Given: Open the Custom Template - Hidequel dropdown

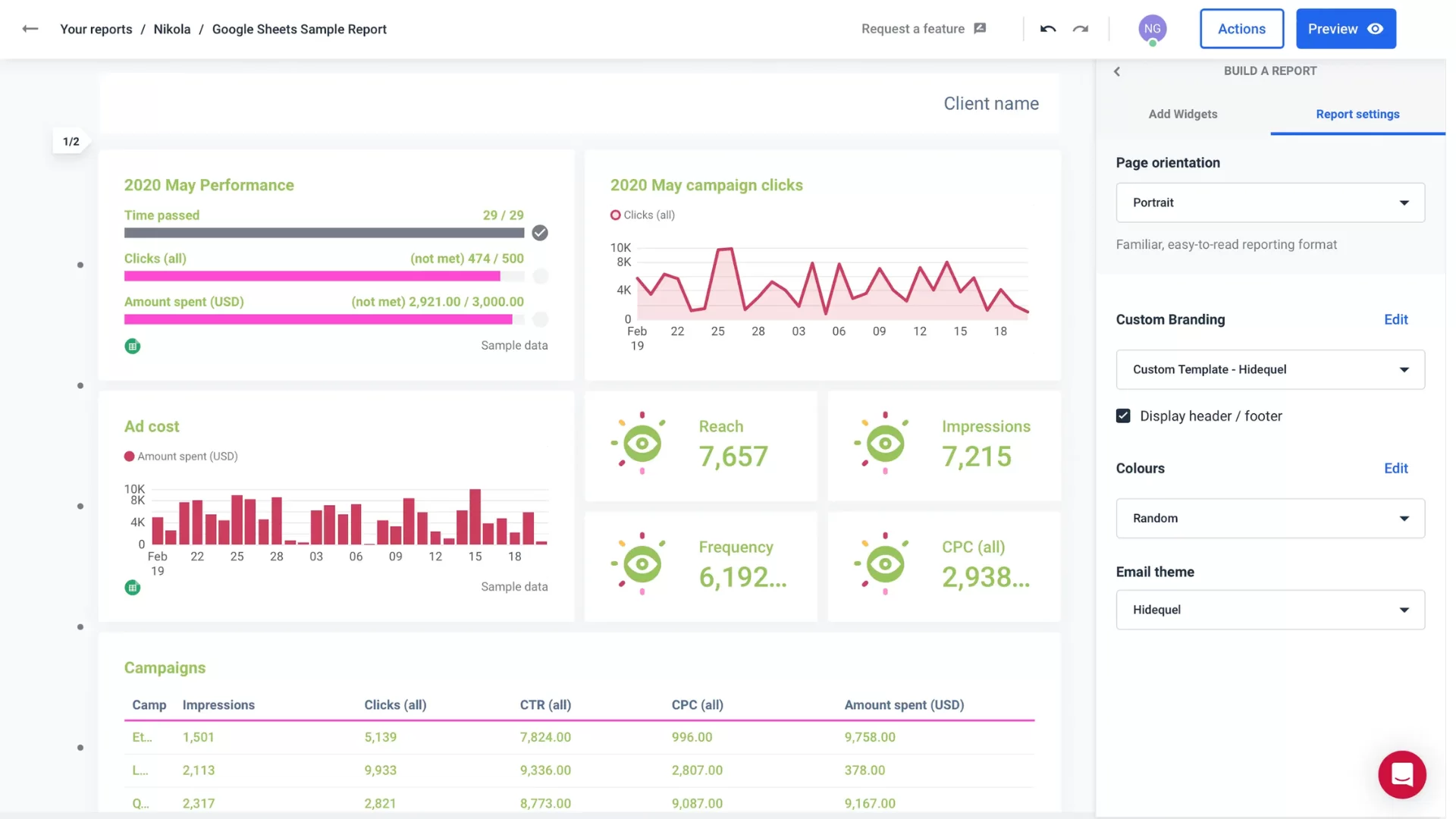Looking at the screenshot, I should (x=1269, y=369).
